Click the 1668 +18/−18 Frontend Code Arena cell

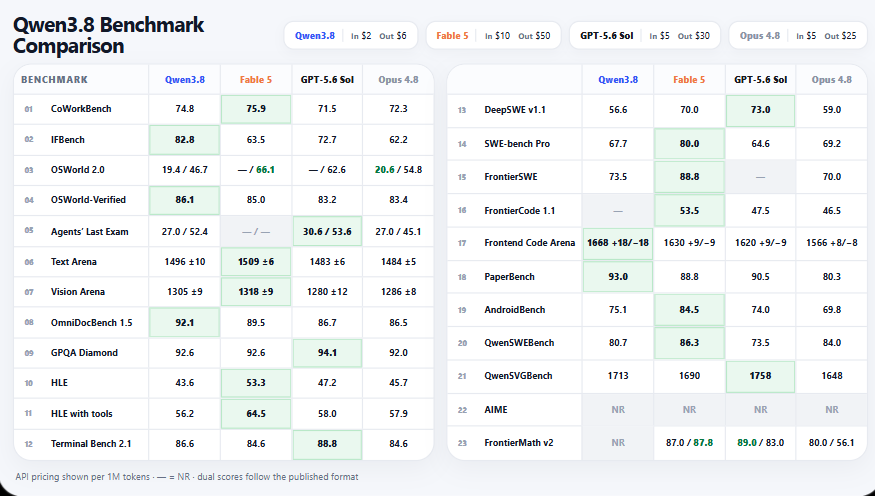[618, 243]
